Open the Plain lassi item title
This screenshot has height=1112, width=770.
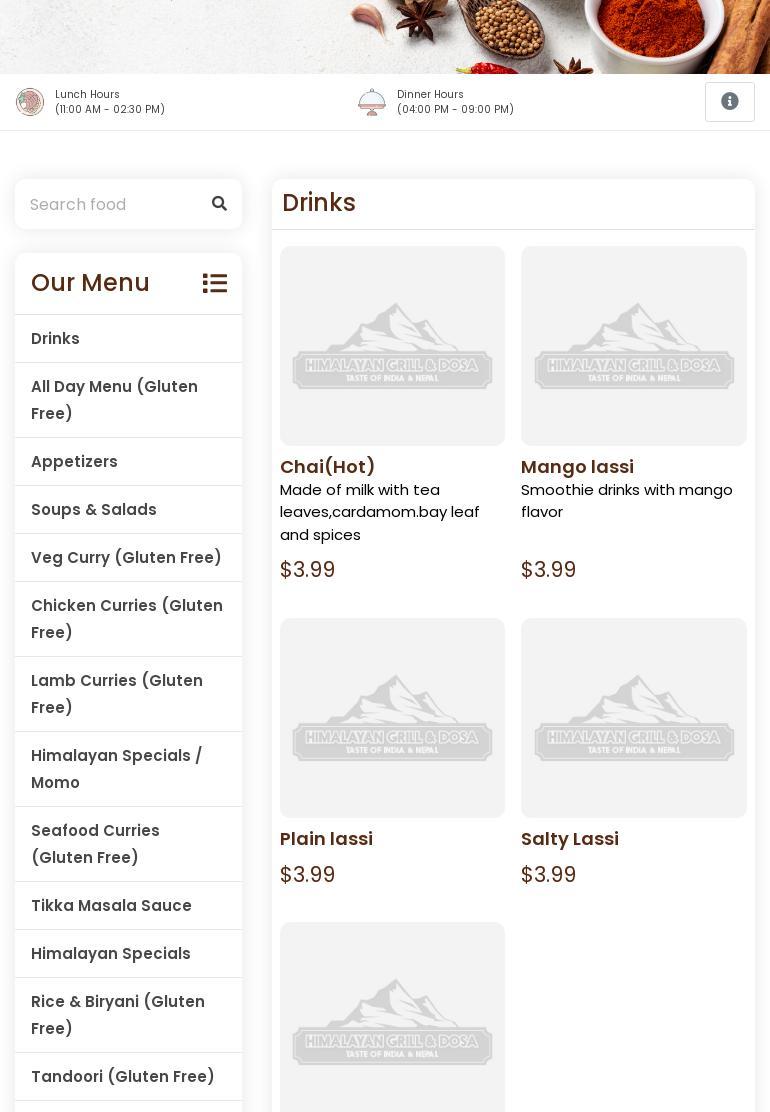pos(326,839)
